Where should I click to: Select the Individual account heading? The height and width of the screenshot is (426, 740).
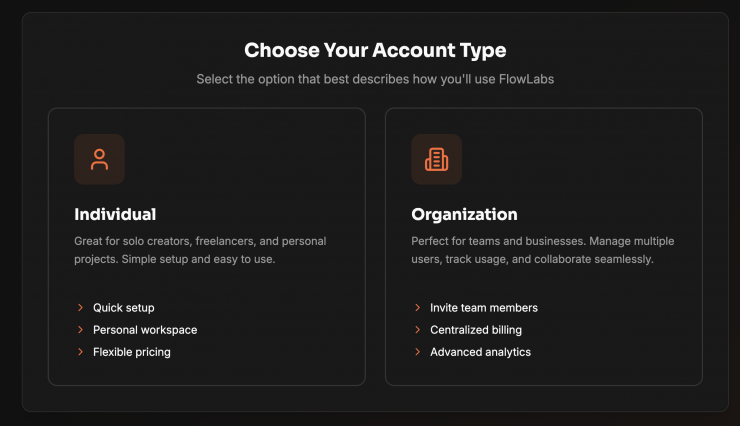(115, 214)
